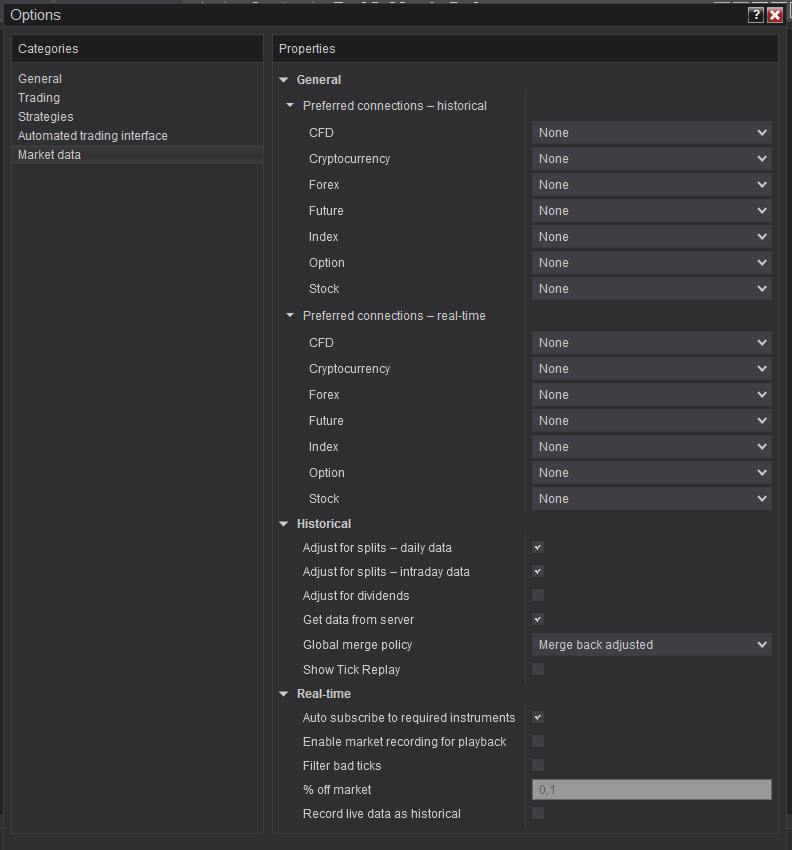Image resolution: width=792 pixels, height=850 pixels.
Task: Select the Strategies category
Action: click(x=45, y=117)
